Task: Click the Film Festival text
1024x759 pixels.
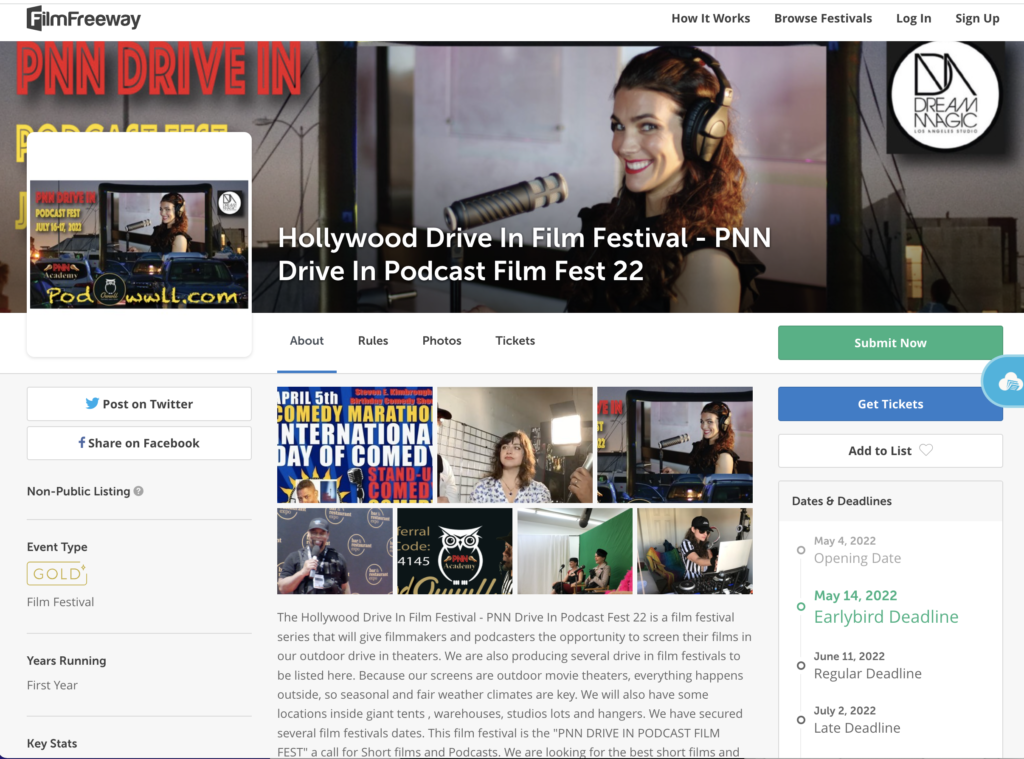Action: pos(60,602)
